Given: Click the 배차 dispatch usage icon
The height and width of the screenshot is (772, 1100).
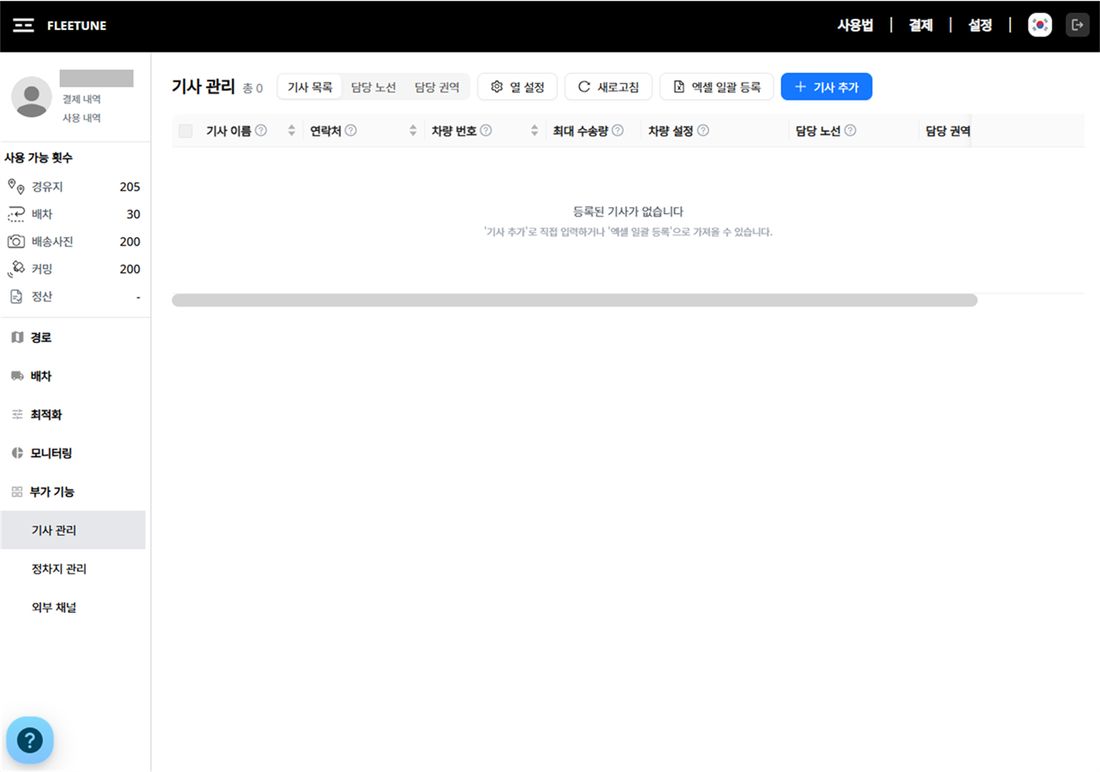Looking at the screenshot, I should pos(16,214).
